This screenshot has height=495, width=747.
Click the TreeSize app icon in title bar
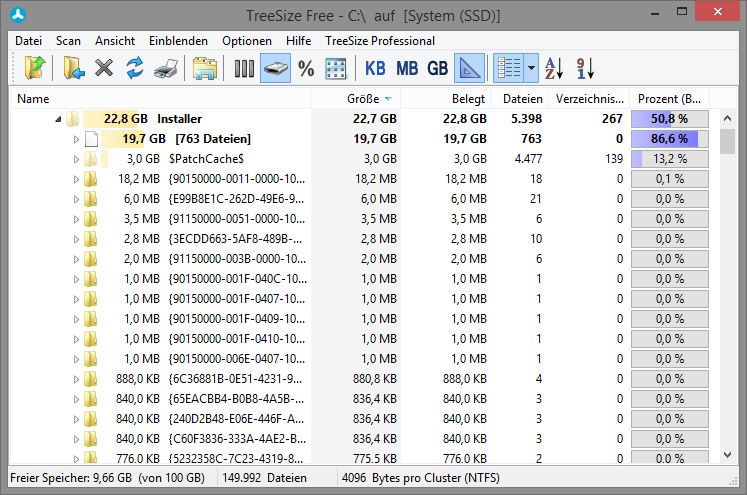[18, 16]
